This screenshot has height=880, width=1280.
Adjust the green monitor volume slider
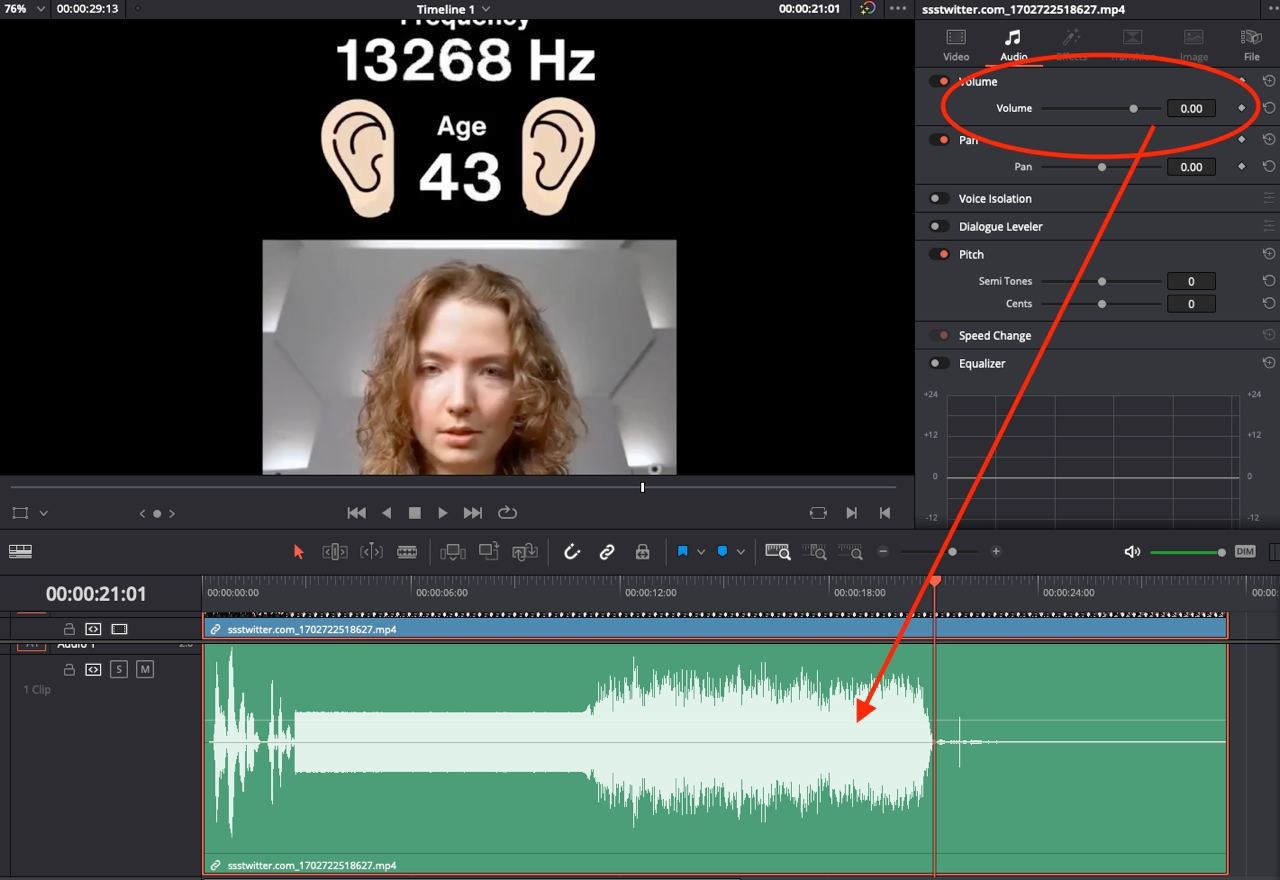tap(1222, 552)
